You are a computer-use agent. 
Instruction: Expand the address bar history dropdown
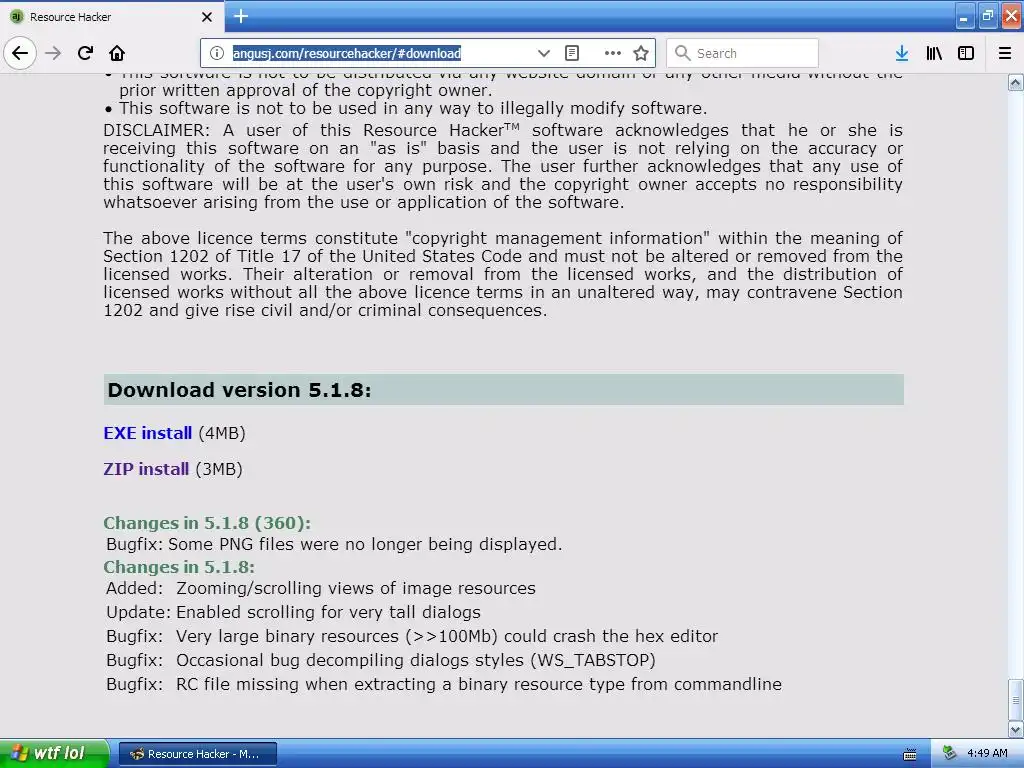point(543,53)
